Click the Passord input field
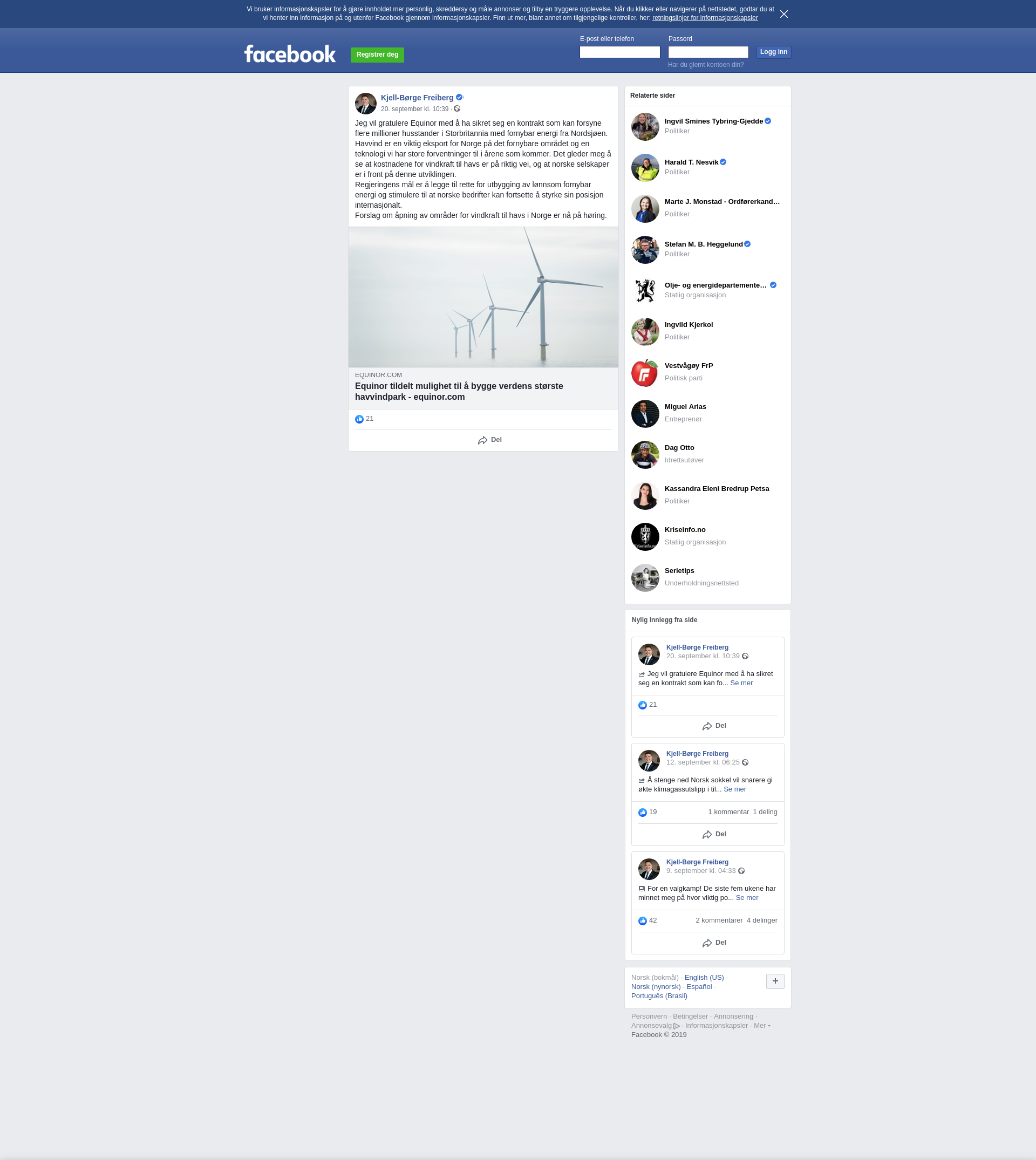 [x=707, y=52]
